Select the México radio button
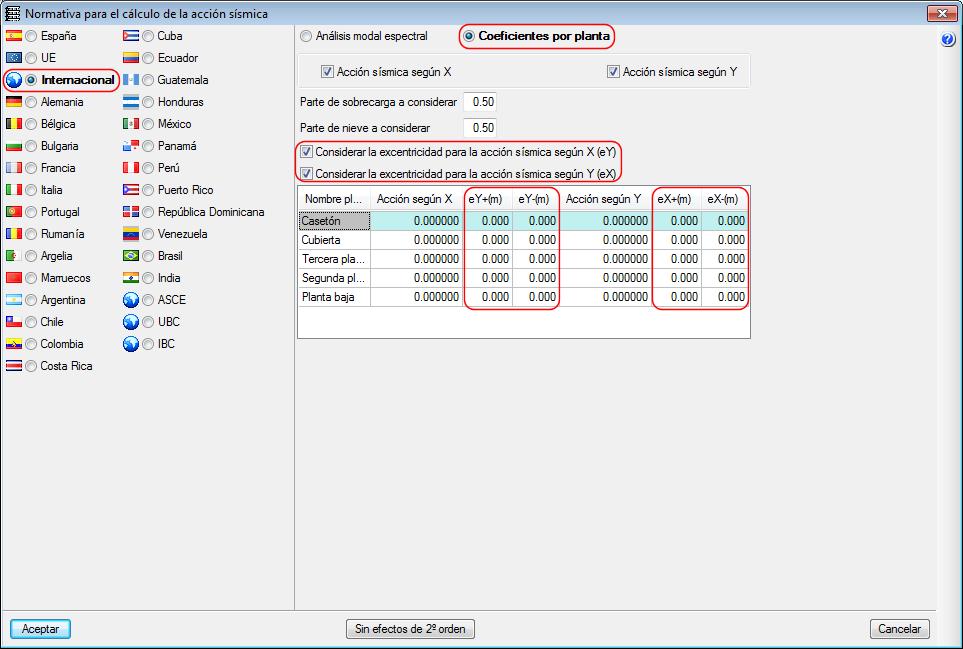 (x=148, y=124)
